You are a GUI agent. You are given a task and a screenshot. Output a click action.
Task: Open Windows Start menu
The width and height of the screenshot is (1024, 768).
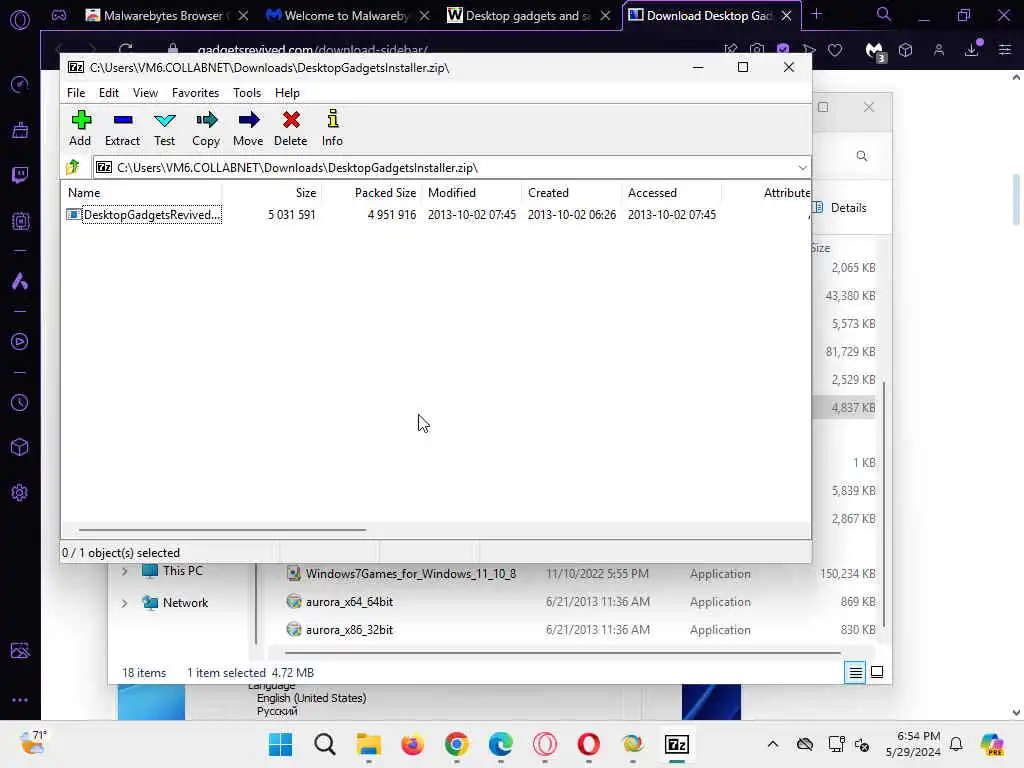281,744
